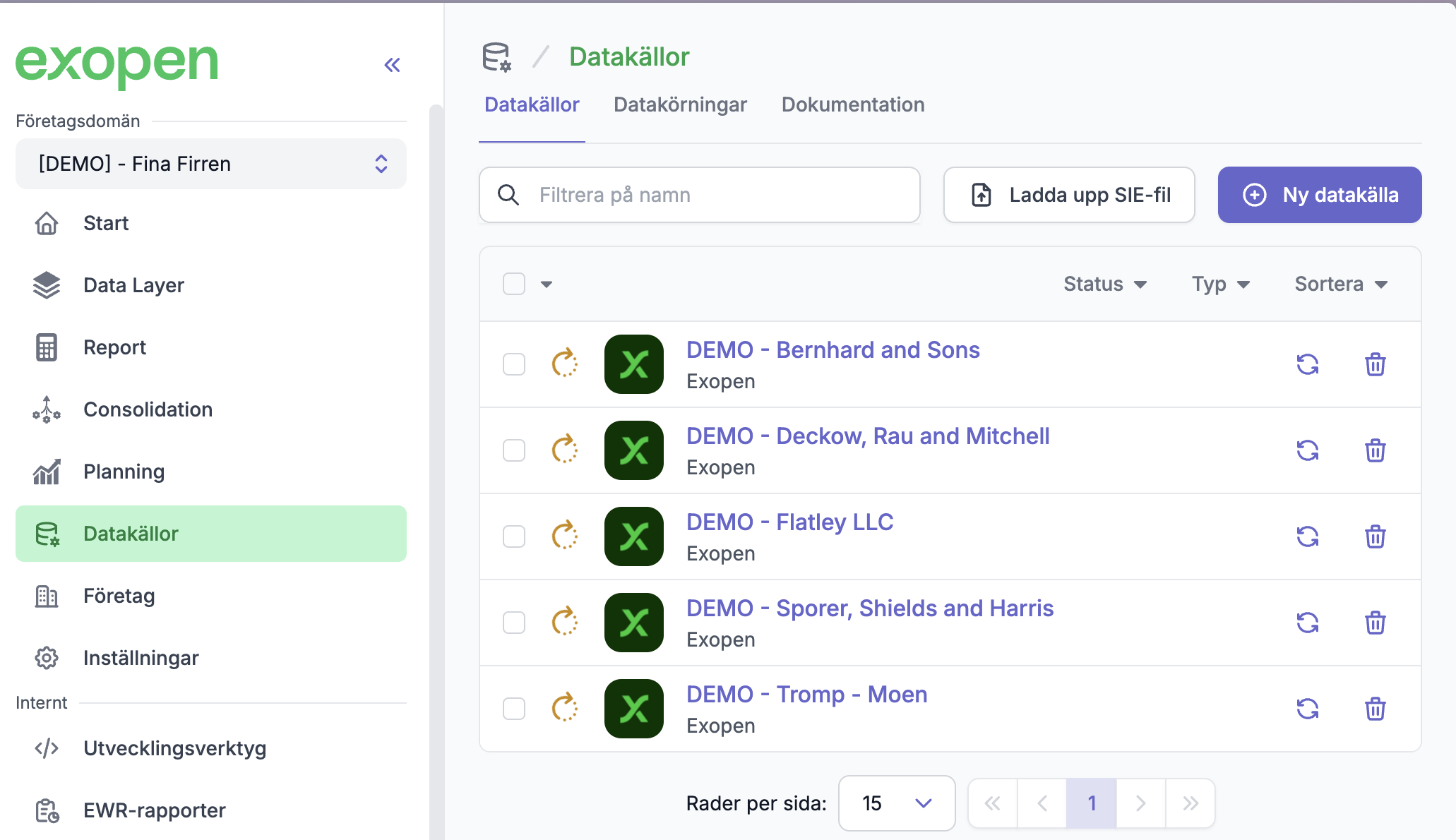Check the Bernhard and Sons row checkbox
Viewport: 1456px width, 840px height.
click(514, 364)
